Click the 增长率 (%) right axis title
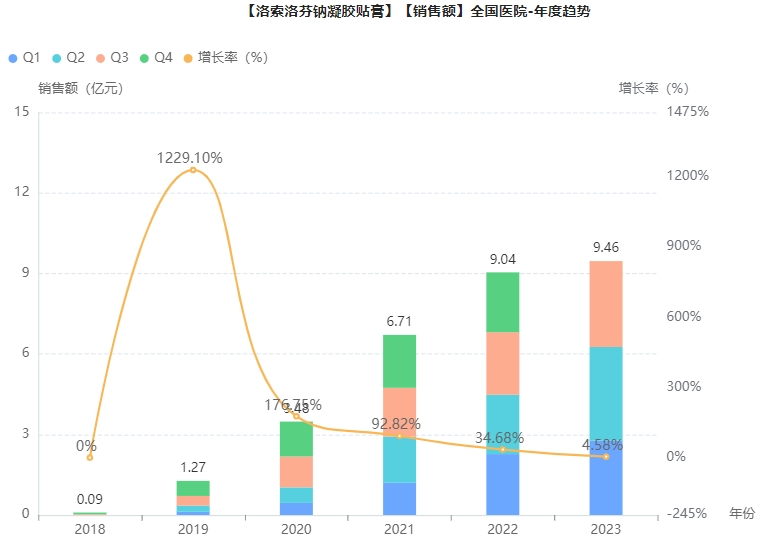The image size is (762, 544). [654, 88]
